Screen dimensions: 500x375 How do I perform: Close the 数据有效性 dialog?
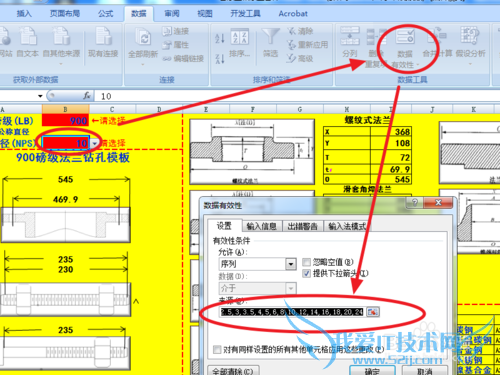tap(438, 203)
